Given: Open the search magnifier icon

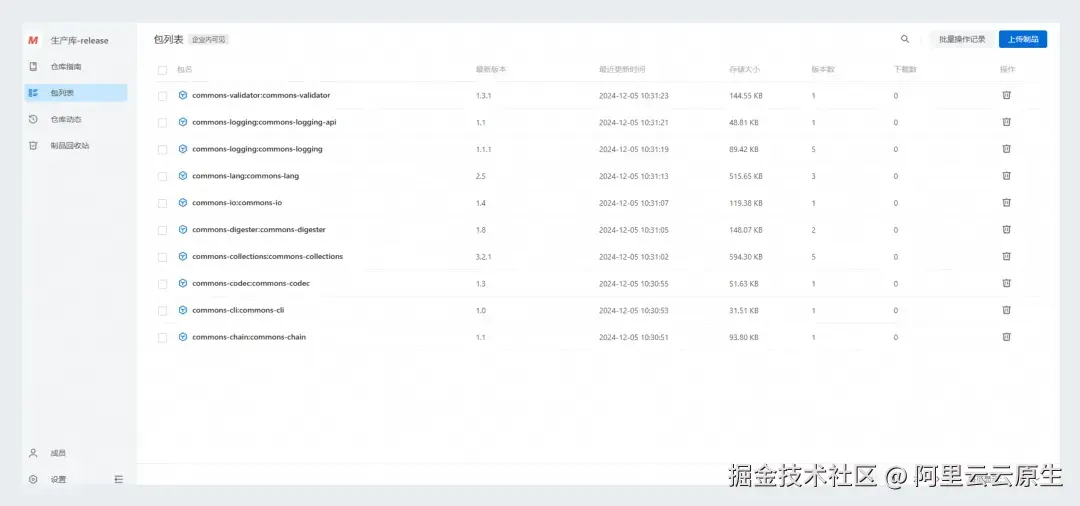Looking at the screenshot, I should click(x=905, y=39).
